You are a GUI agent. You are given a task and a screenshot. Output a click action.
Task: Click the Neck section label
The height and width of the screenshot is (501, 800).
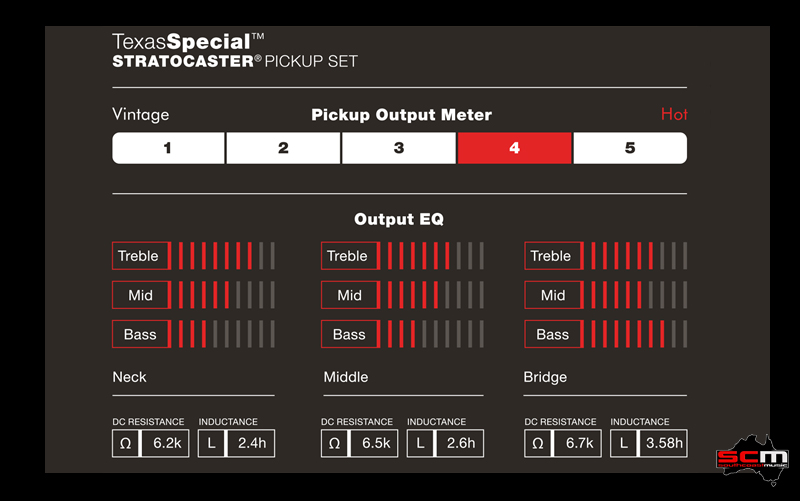(129, 377)
